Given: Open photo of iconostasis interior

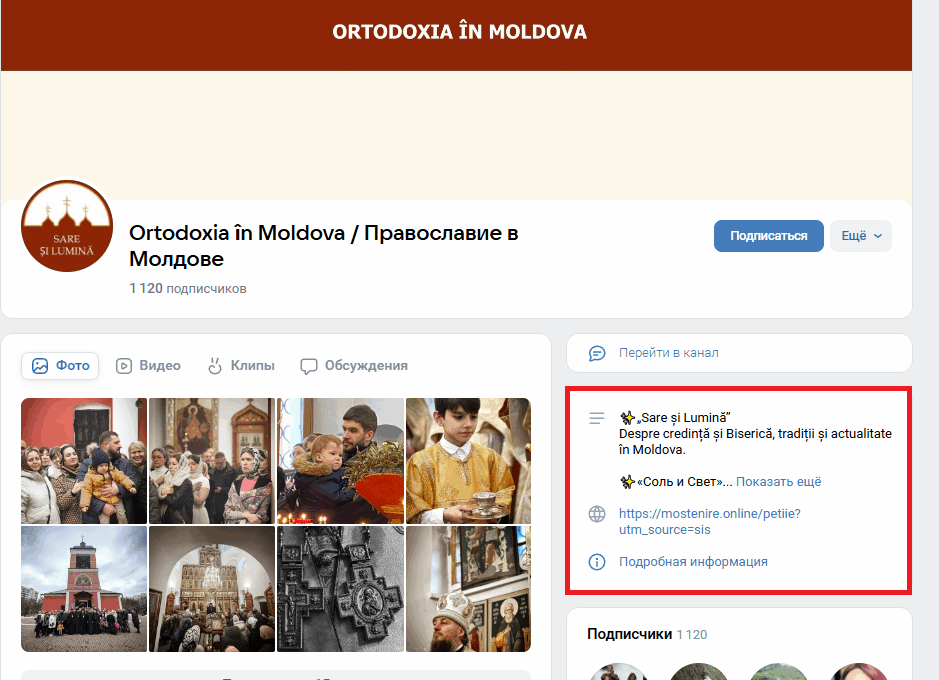Looking at the screenshot, I should 211,589.
